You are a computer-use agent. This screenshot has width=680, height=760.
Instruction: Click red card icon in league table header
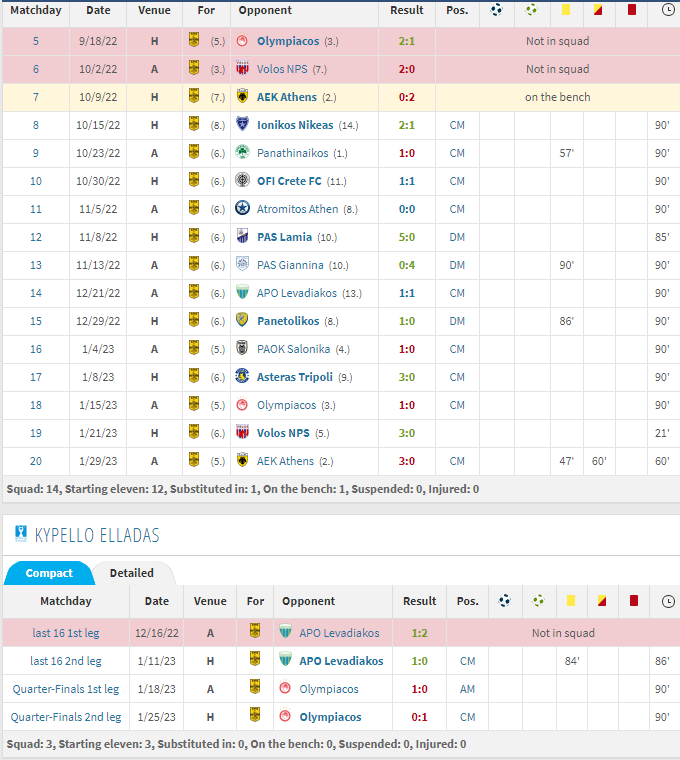[632, 10]
